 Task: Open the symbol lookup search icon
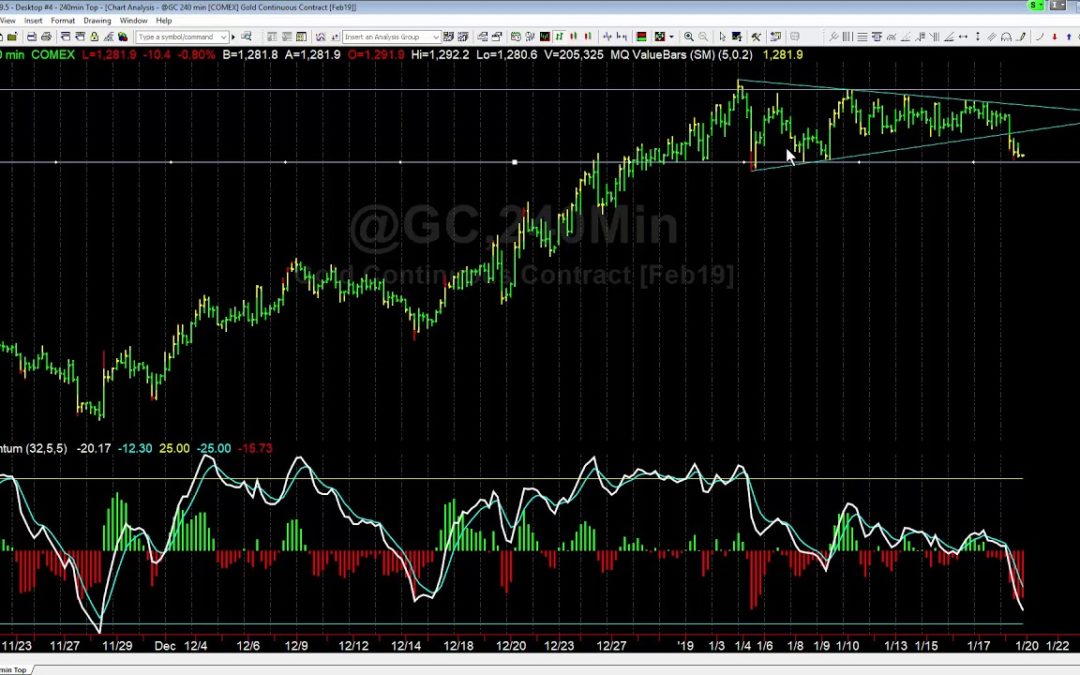246,37
